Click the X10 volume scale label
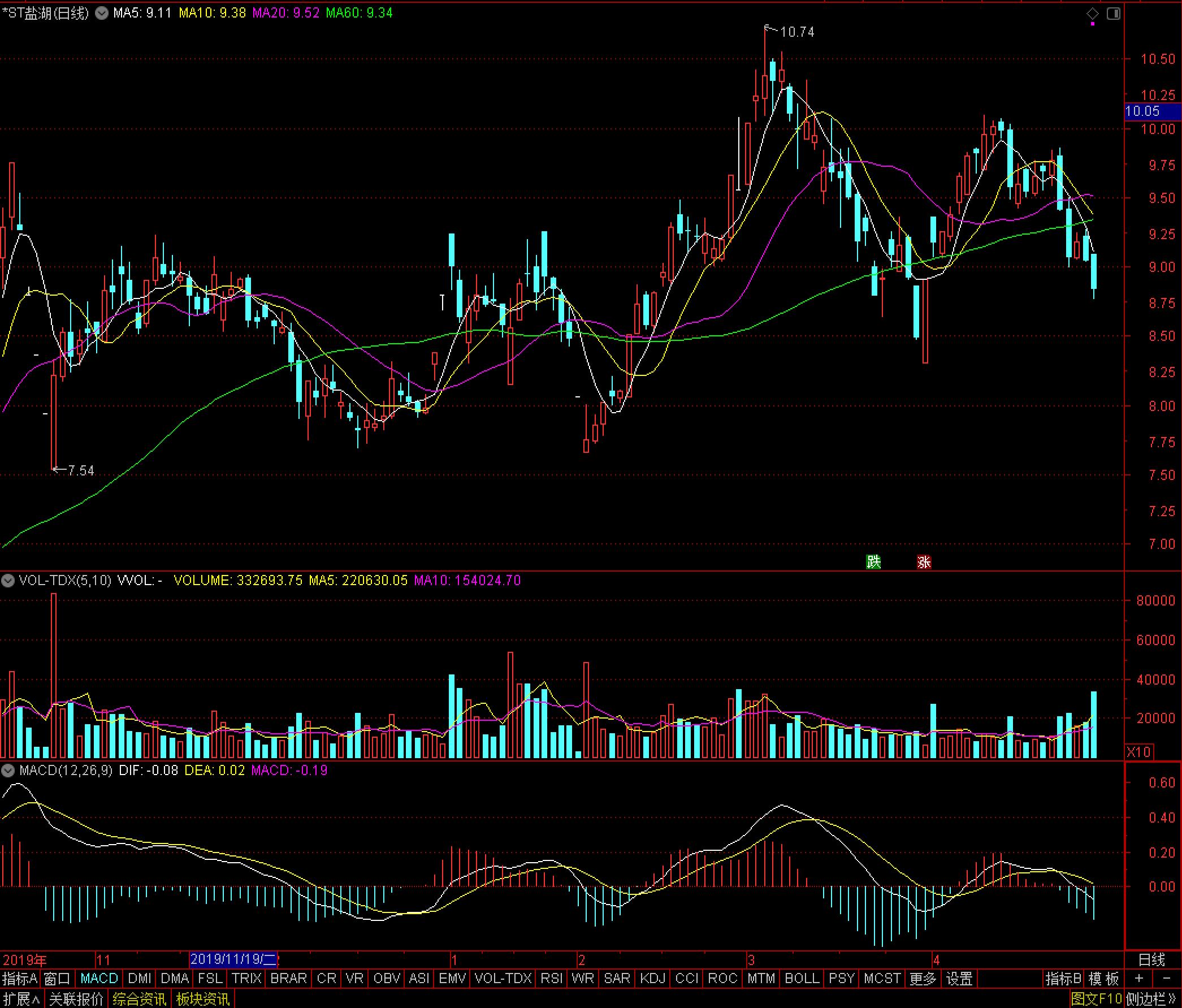Screen dimensions: 1182x1008 point(1138,752)
